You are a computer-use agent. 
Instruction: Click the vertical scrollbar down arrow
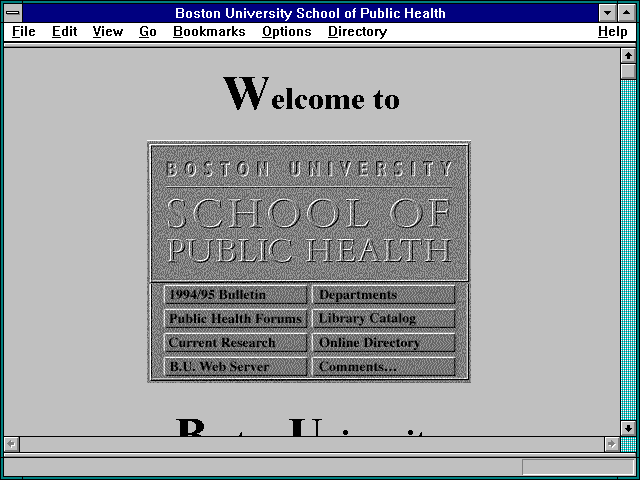point(628,428)
